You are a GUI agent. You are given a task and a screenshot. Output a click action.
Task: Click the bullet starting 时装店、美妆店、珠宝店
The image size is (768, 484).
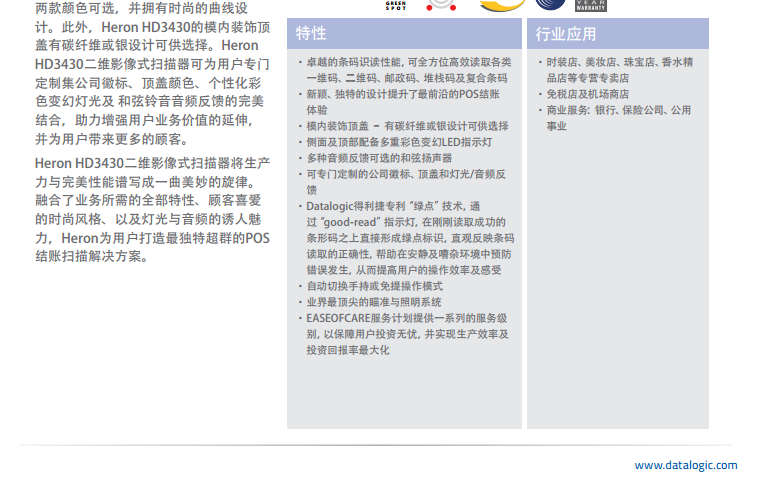[616, 70]
